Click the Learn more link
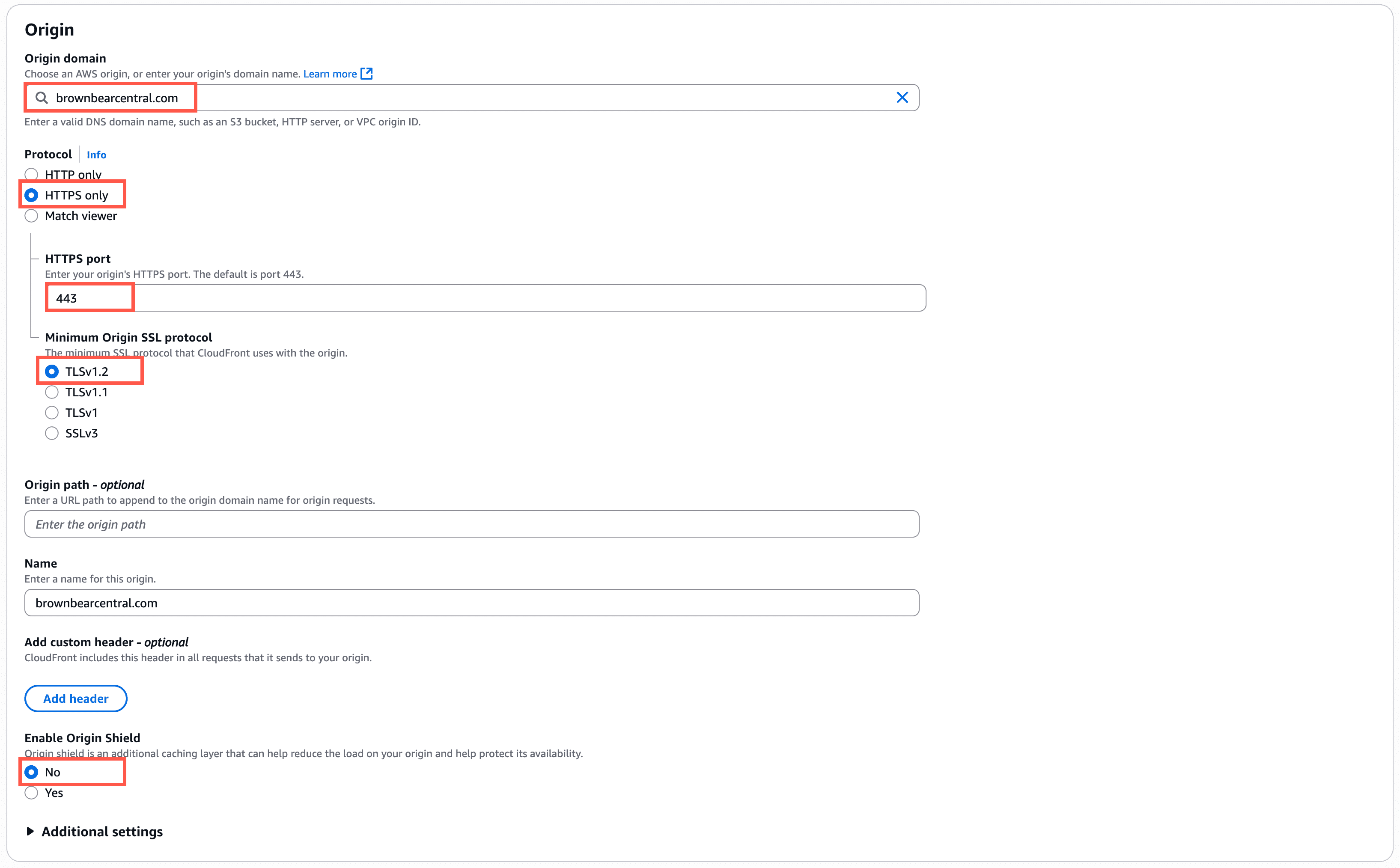1400x868 pixels. click(x=330, y=74)
